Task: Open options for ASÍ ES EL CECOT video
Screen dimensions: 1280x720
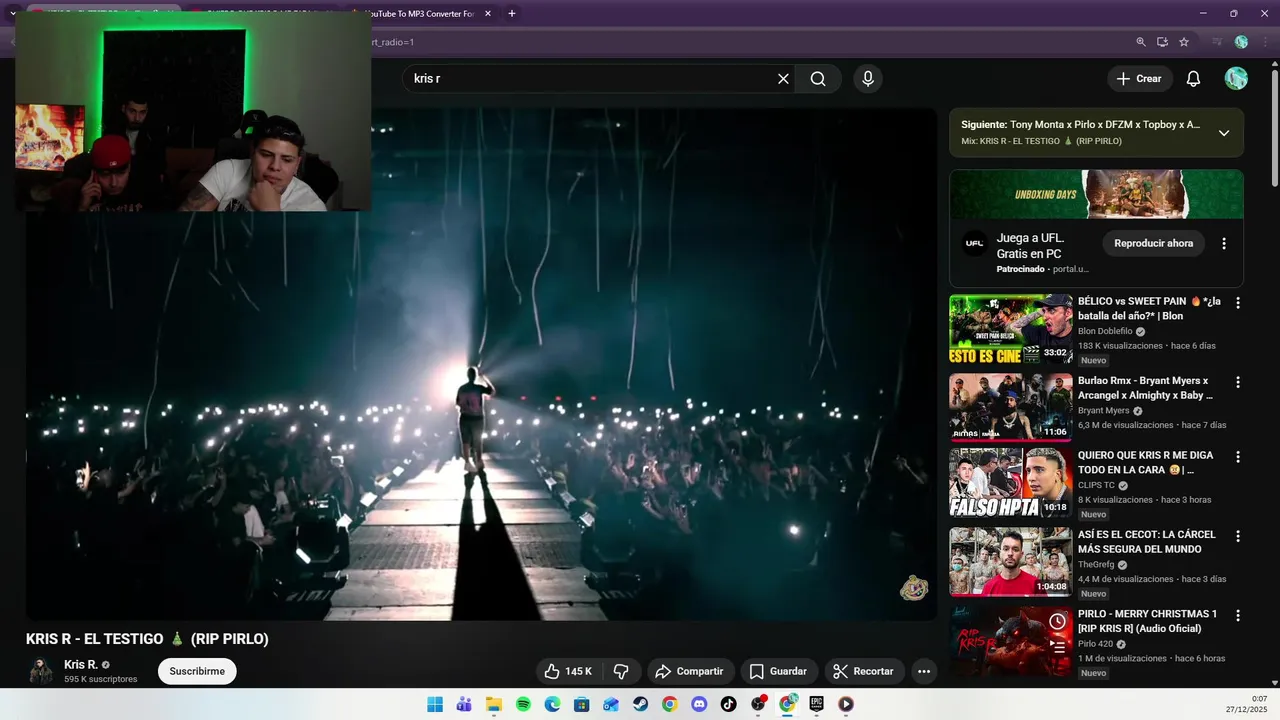Action: tap(1238, 536)
